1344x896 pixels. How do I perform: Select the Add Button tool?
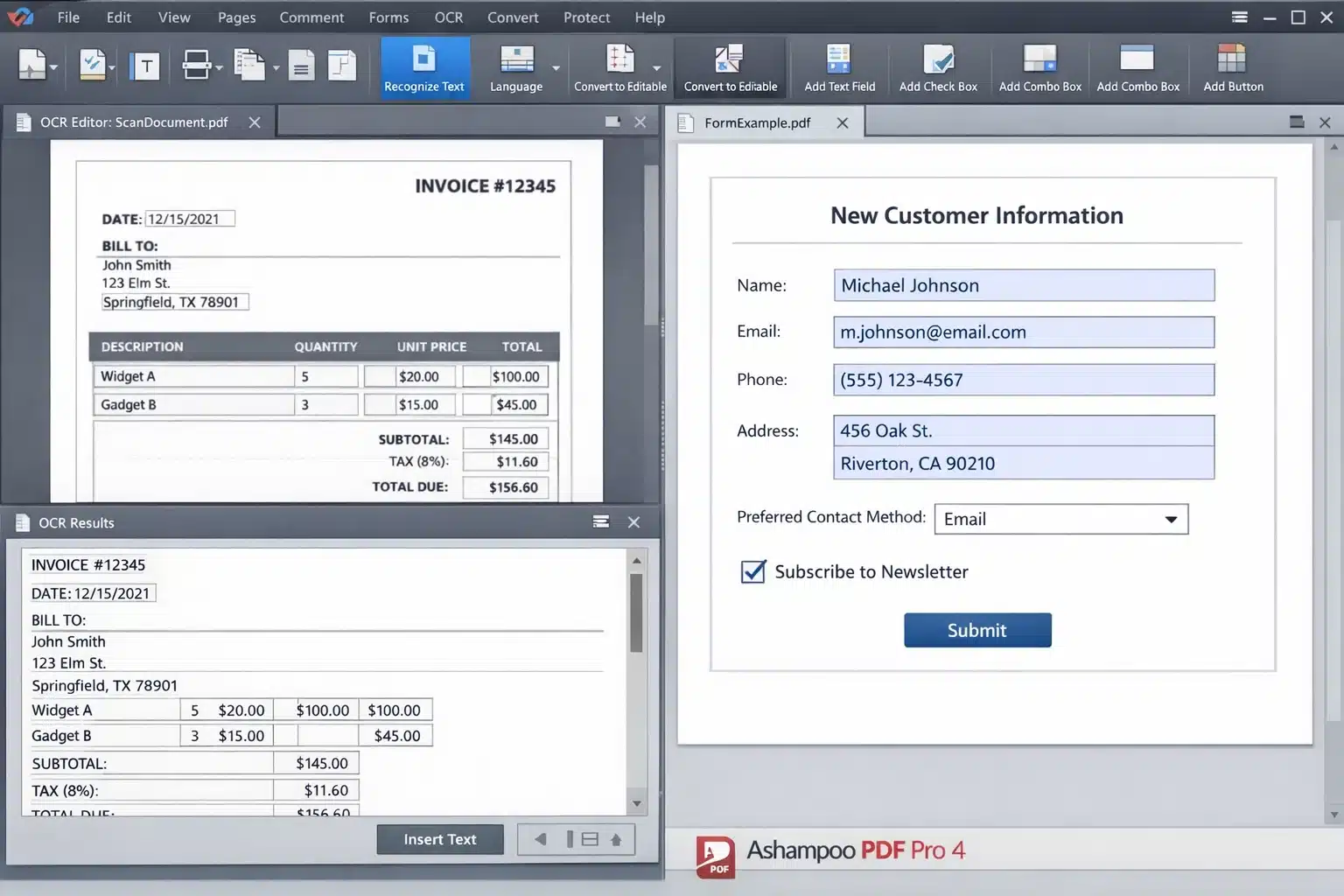1232,67
